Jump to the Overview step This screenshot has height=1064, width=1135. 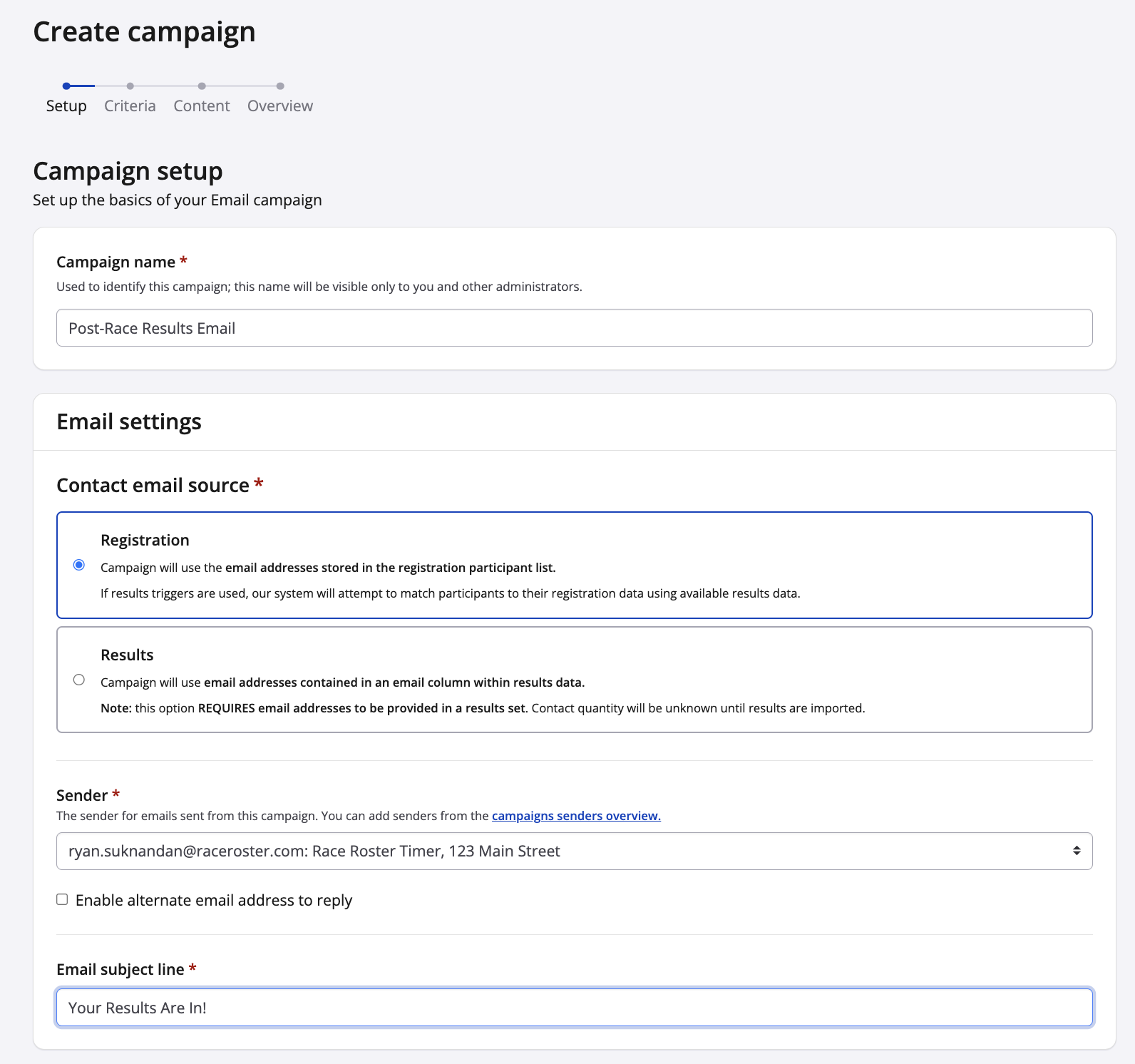click(x=280, y=106)
